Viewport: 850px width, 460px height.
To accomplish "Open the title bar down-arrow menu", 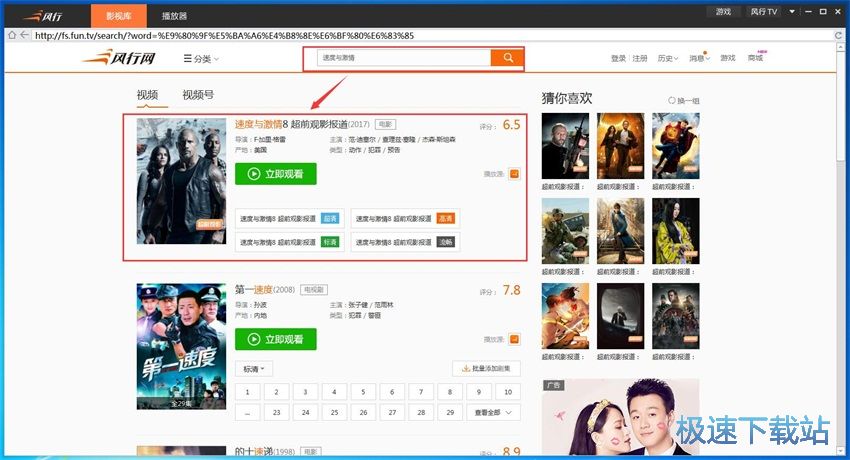I will [x=791, y=11].
